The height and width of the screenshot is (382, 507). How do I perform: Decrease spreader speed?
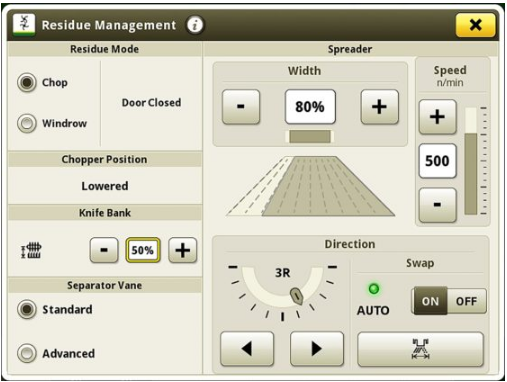(437, 205)
